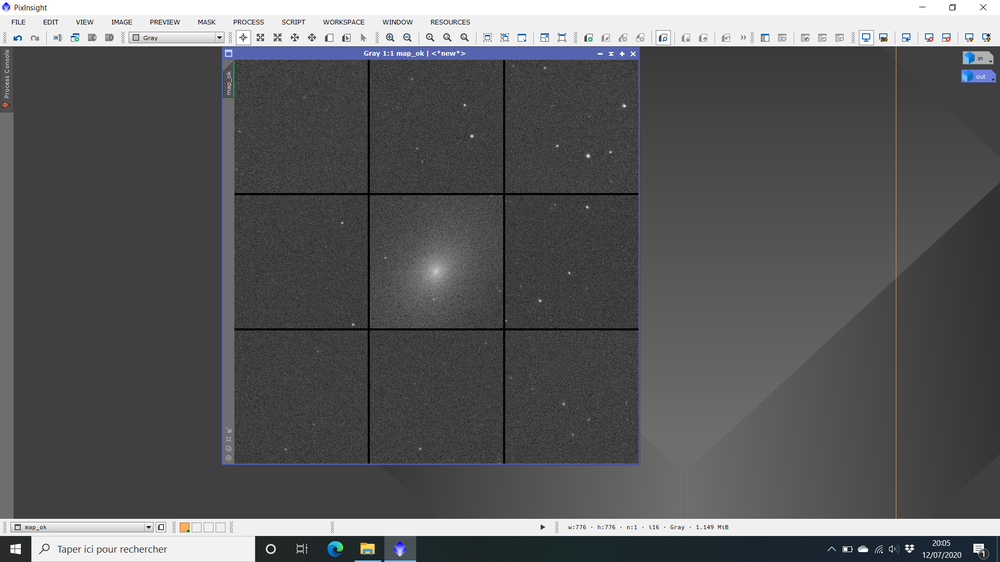The image size is (1000, 562).
Task: Open the PROCESS menu
Action: (x=248, y=22)
